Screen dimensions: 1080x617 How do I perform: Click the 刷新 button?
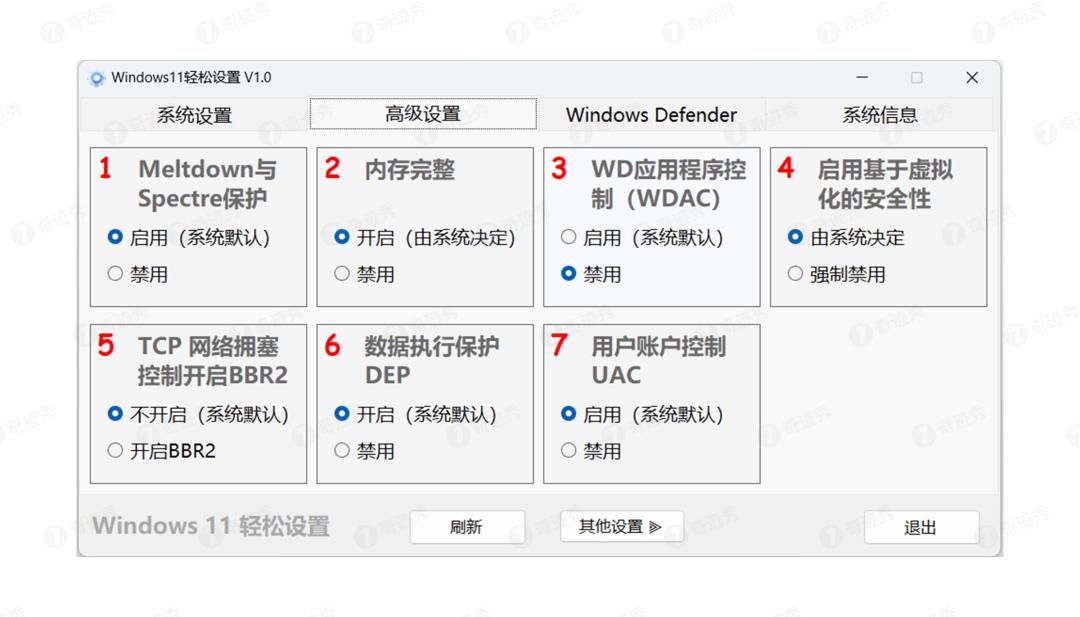click(467, 527)
